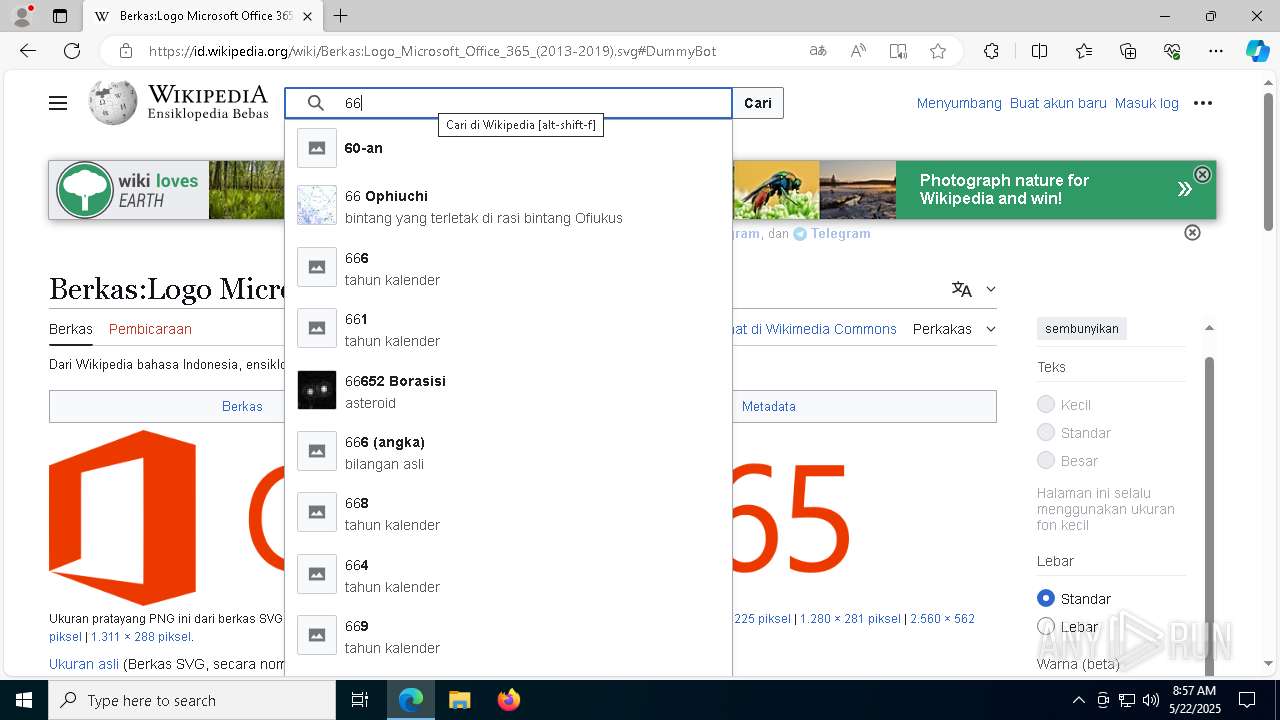Open Ukuran asli file link
This screenshot has height=720, width=1280.
(84, 664)
